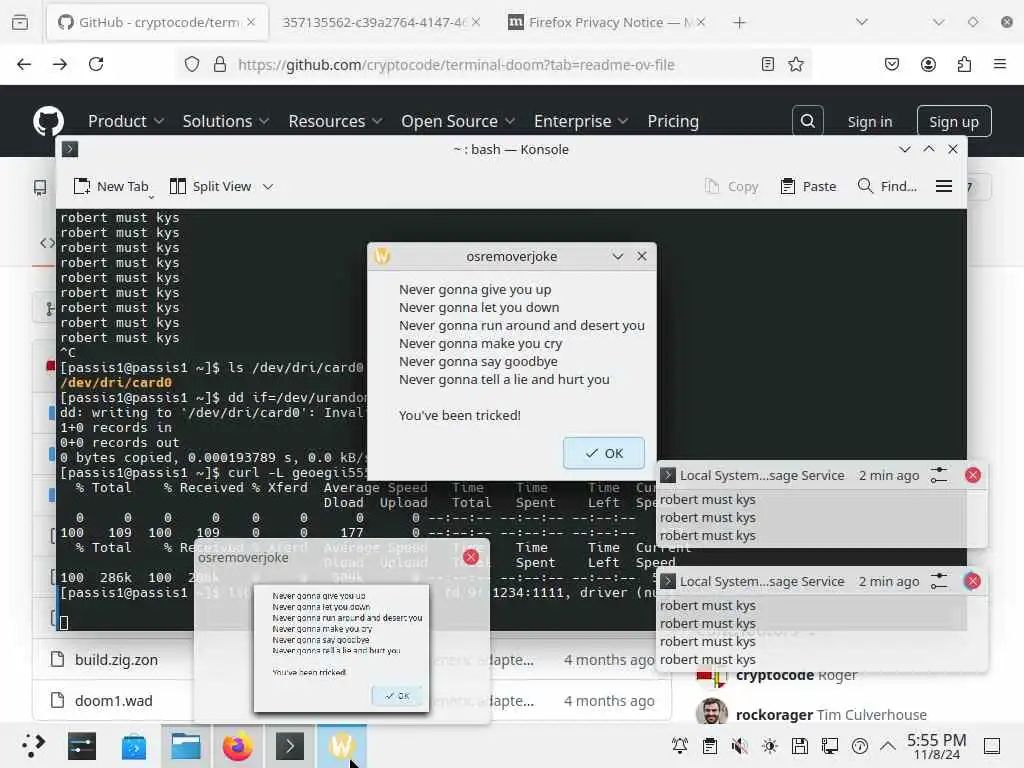
Task: Expand the Enterprise menu
Action: (x=581, y=121)
